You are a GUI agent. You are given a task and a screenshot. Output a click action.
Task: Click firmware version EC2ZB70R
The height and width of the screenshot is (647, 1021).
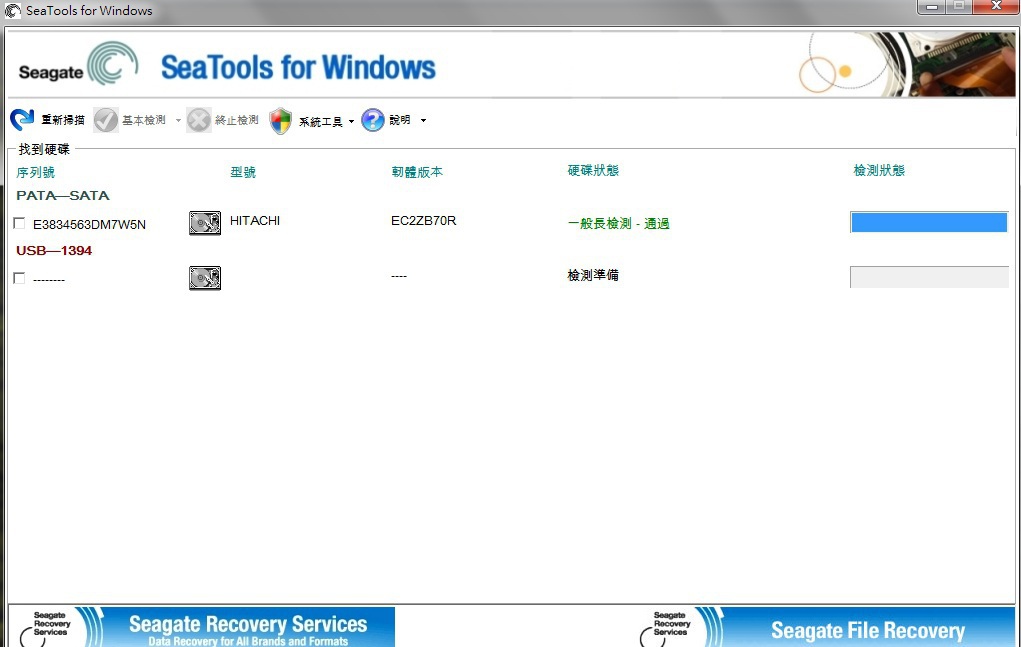tap(423, 221)
